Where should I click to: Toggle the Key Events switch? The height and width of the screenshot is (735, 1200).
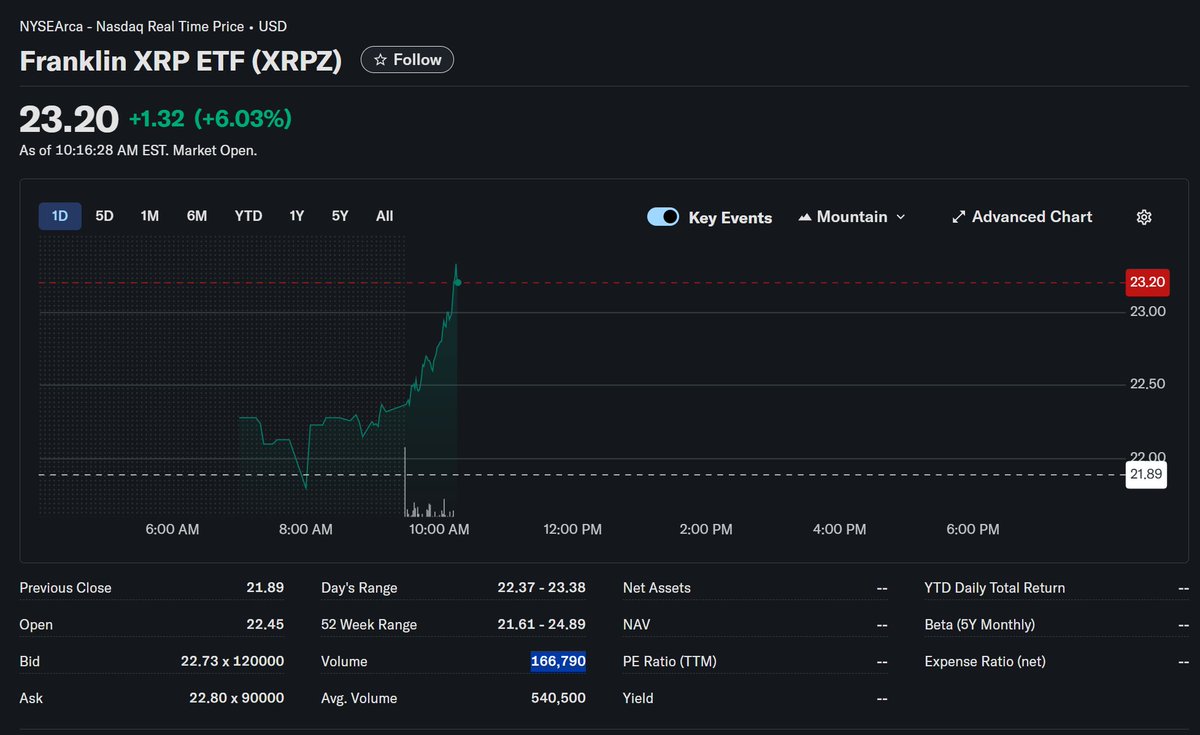(663, 217)
